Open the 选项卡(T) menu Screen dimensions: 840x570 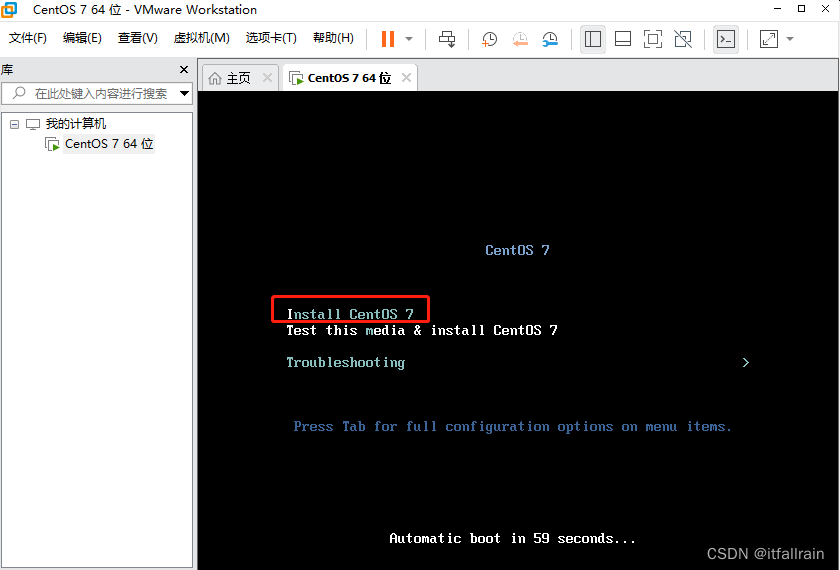tap(271, 38)
